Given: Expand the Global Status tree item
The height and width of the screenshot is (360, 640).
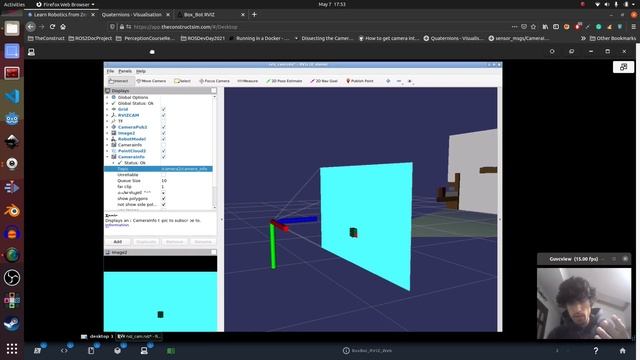Looking at the screenshot, I should [108, 103].
